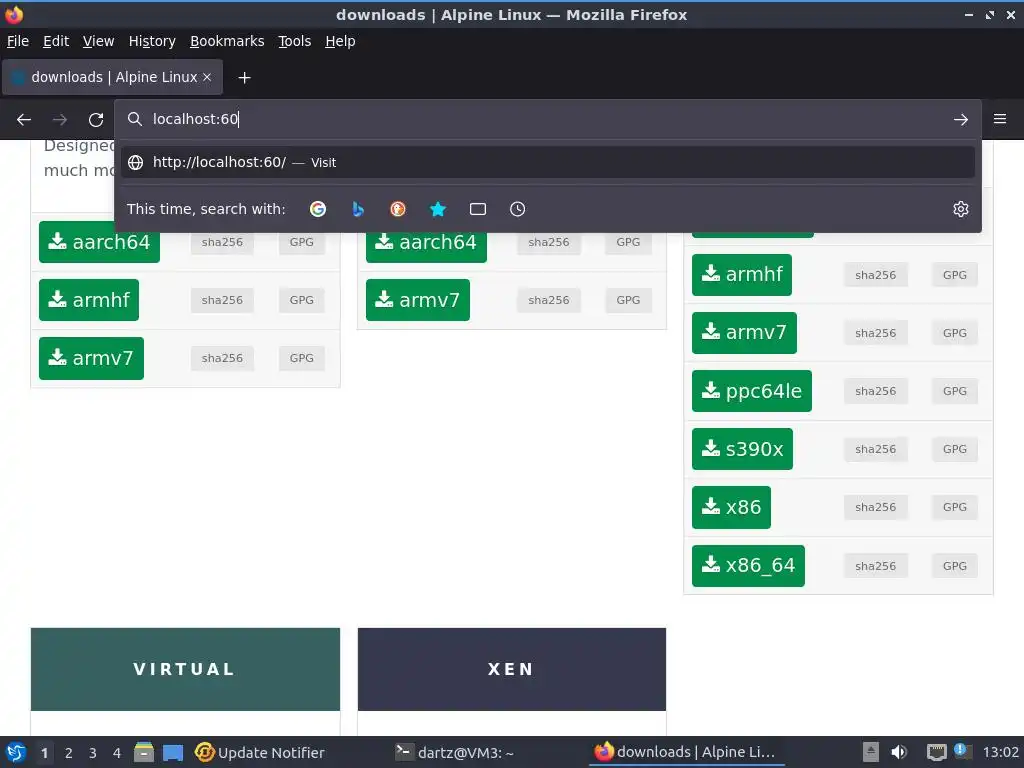Reload the current page
The height and width of the screenshot is (768, 1024).
(x=96, y=120)
